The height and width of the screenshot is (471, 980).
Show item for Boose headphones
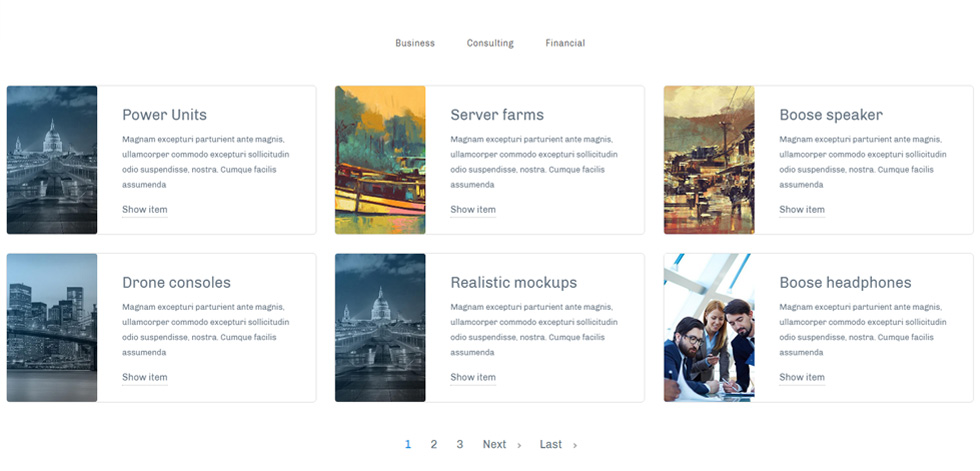coord(802,377)
